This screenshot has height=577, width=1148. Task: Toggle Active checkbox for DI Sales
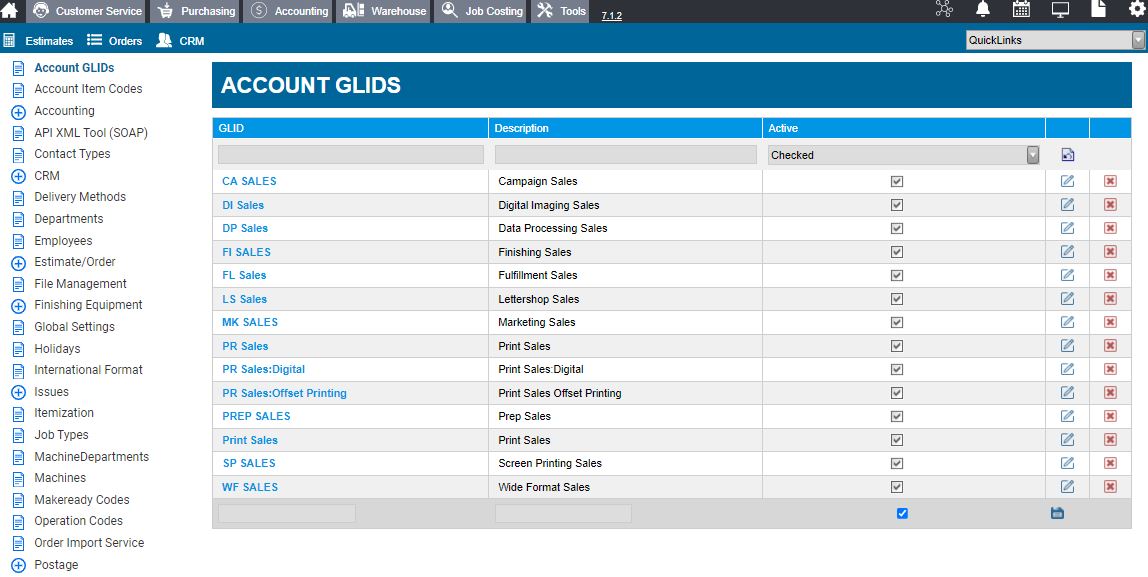pos(897,205)
